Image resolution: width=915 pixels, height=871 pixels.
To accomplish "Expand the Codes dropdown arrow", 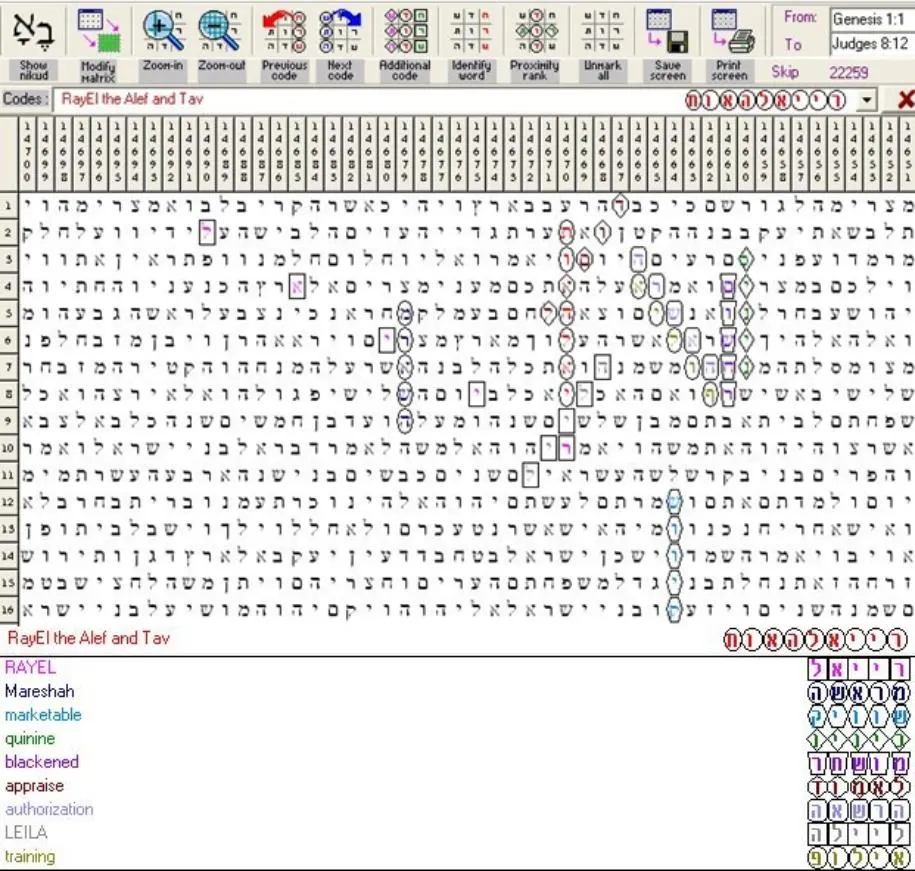I will [x=867, y=100].
